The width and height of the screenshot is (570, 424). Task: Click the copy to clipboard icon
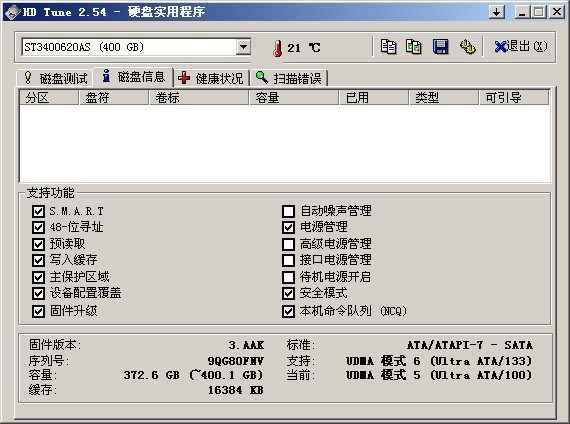[x=388, y=47]
